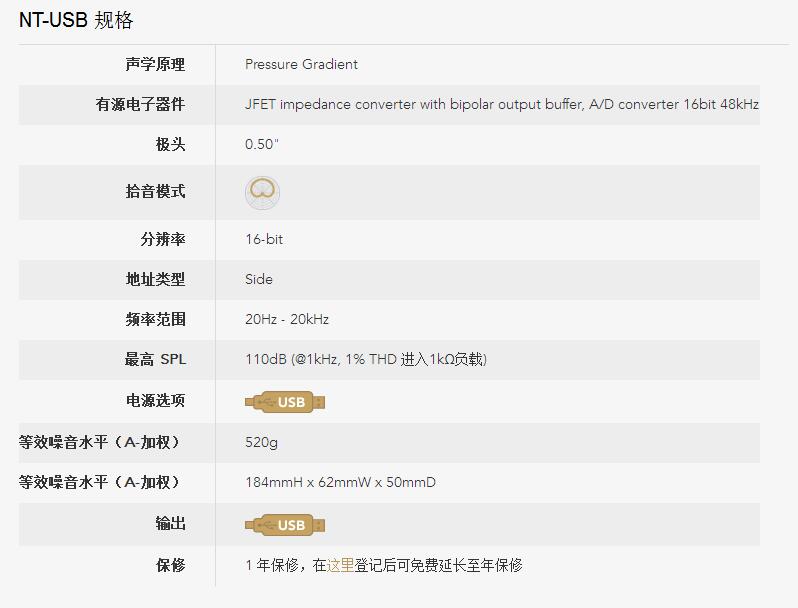Select the 最高 SPL label
The height and width of the screenshot is (608, 798).
[x=155, y=360]
